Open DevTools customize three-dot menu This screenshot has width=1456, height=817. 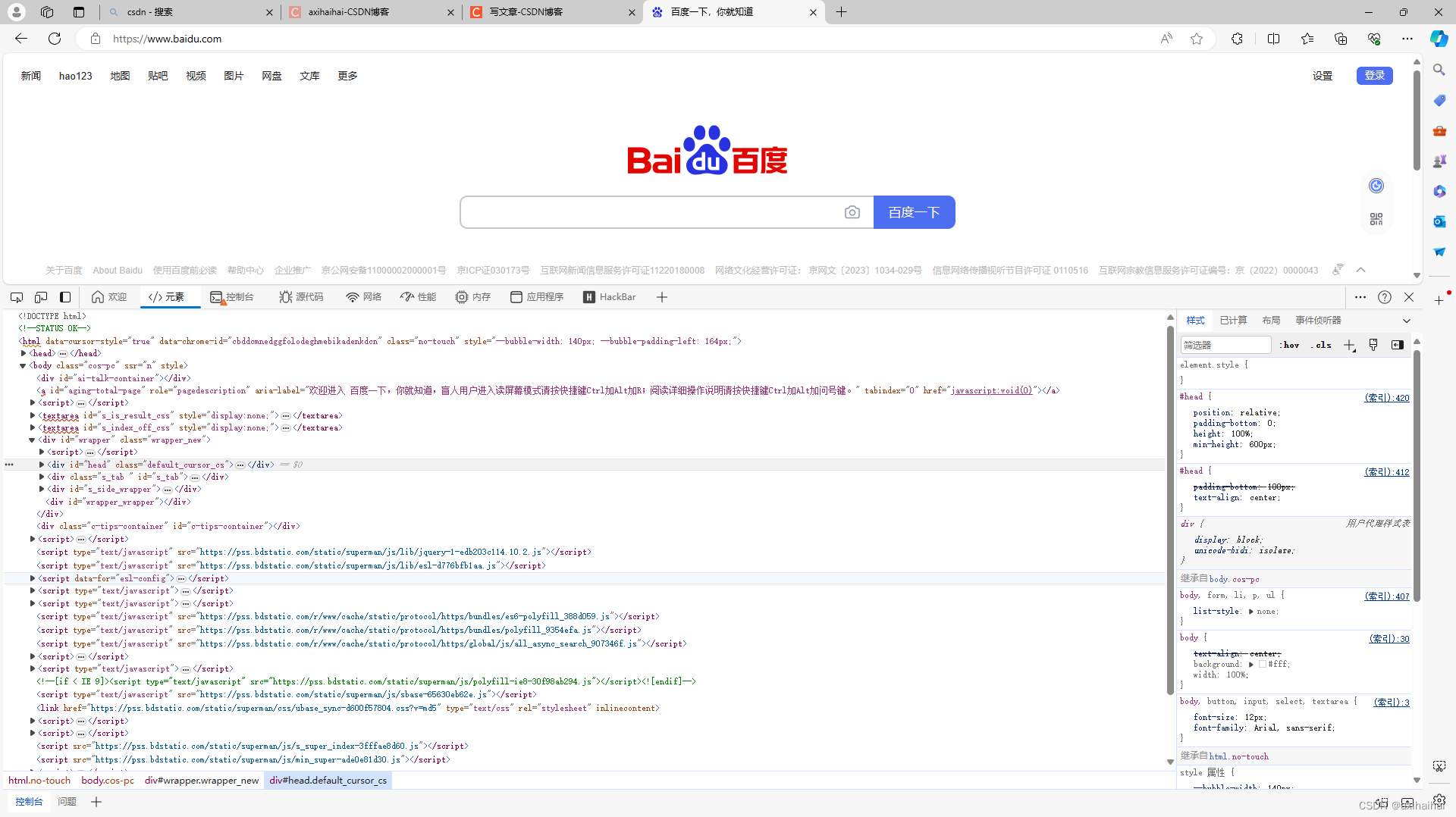1360,297
